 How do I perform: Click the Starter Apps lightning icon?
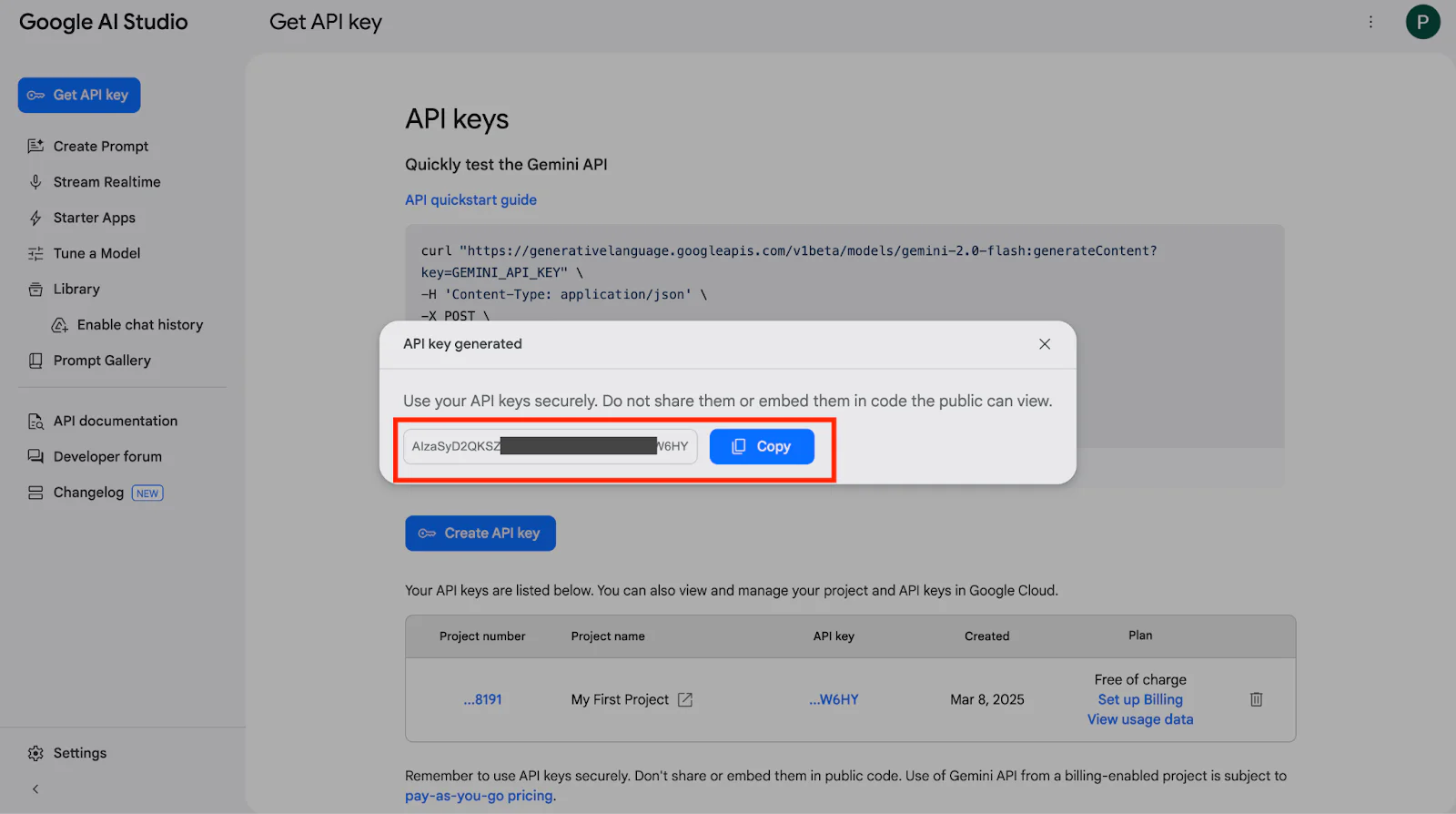35,218
